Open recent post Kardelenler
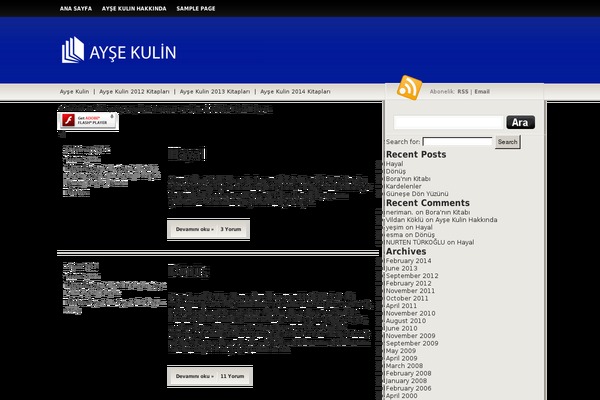600x400 pixels. 403,186
